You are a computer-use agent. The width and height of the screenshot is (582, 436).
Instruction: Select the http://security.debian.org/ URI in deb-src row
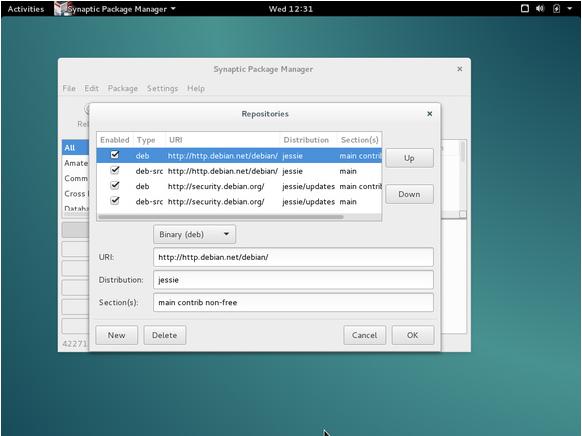click(x=216, y=201)
